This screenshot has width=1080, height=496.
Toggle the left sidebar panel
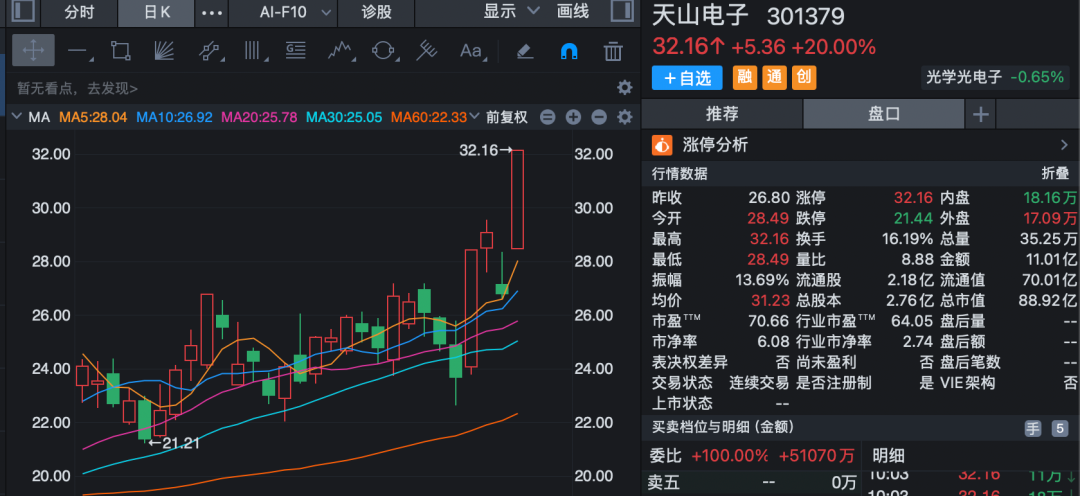23,11
